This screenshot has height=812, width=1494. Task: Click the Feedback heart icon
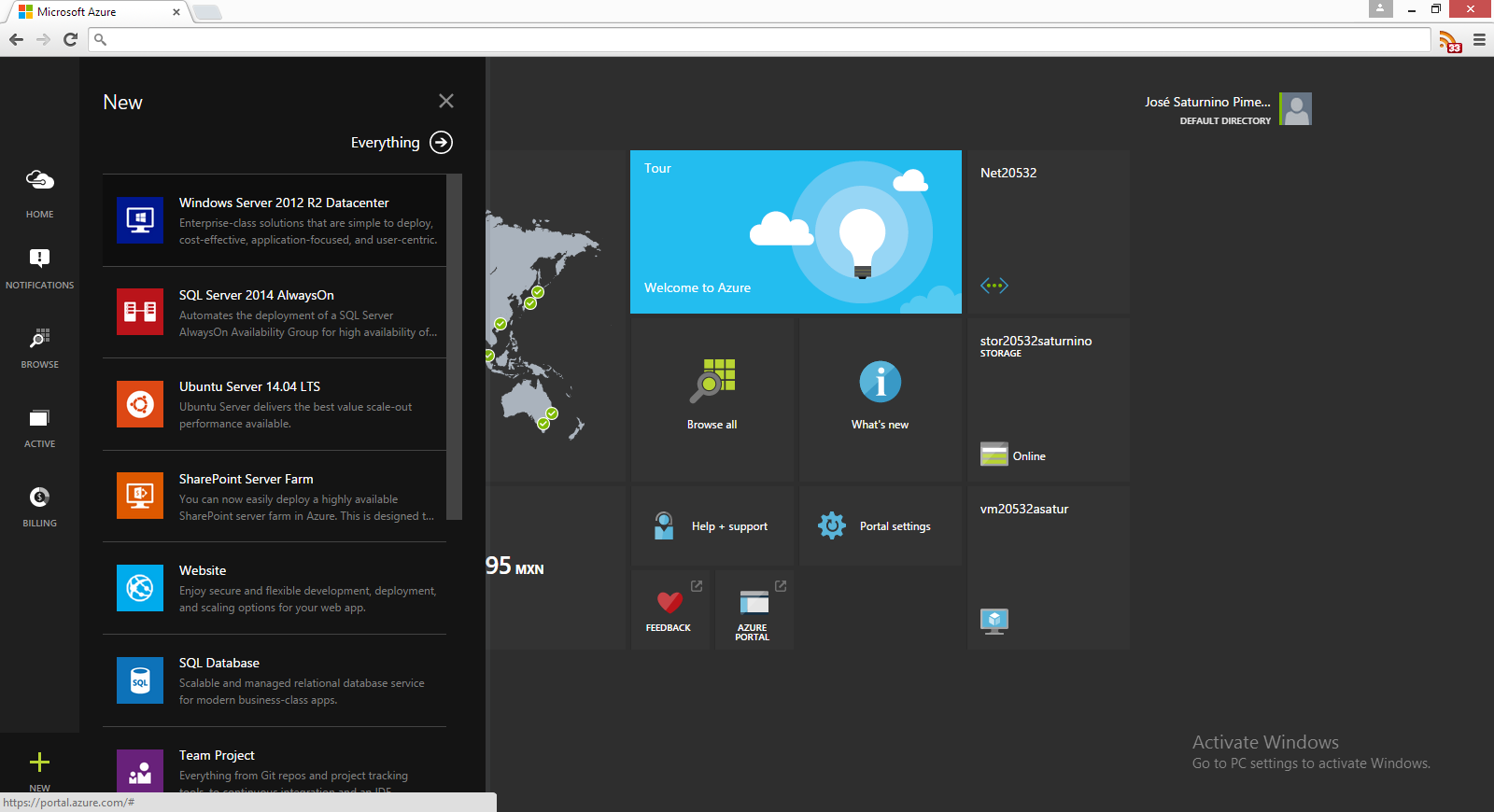click(x=669, y=602)
